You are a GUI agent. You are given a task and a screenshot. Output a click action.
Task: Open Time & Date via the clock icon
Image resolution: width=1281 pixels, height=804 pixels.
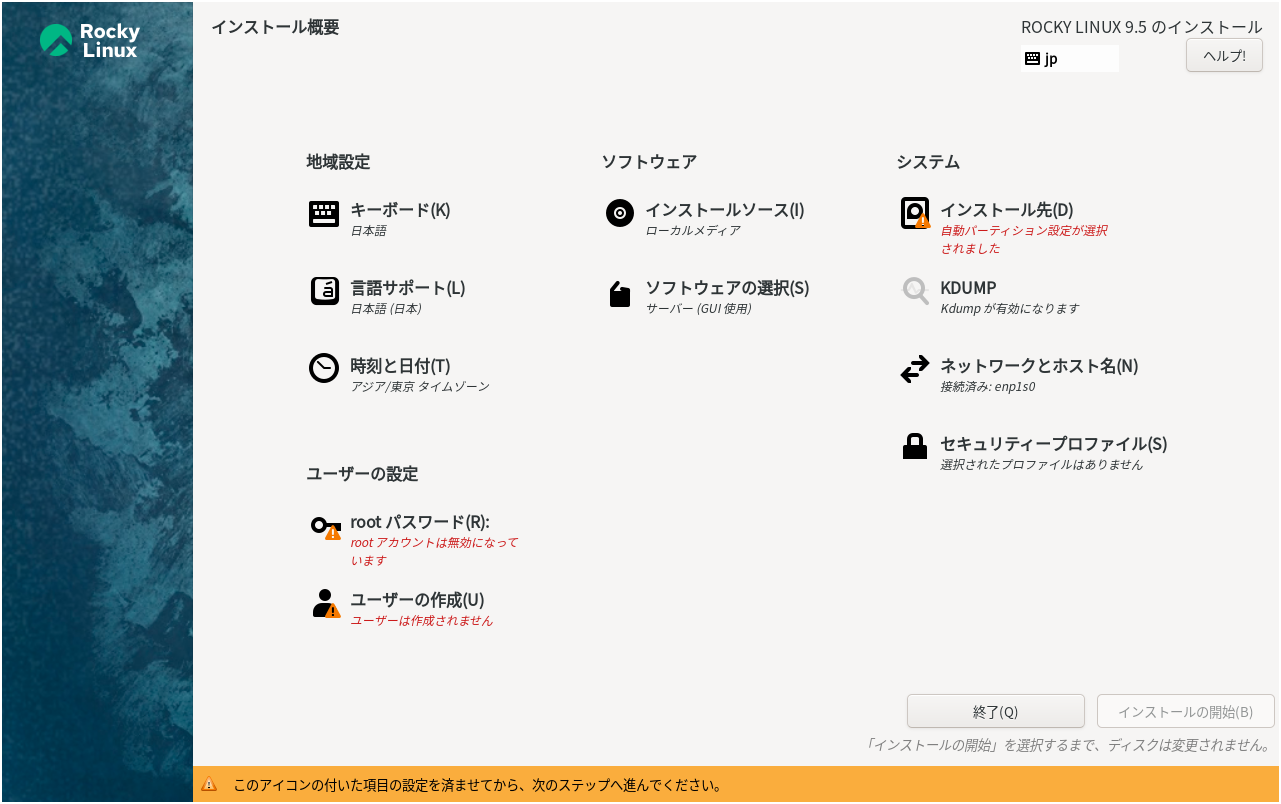coord(324,368)
